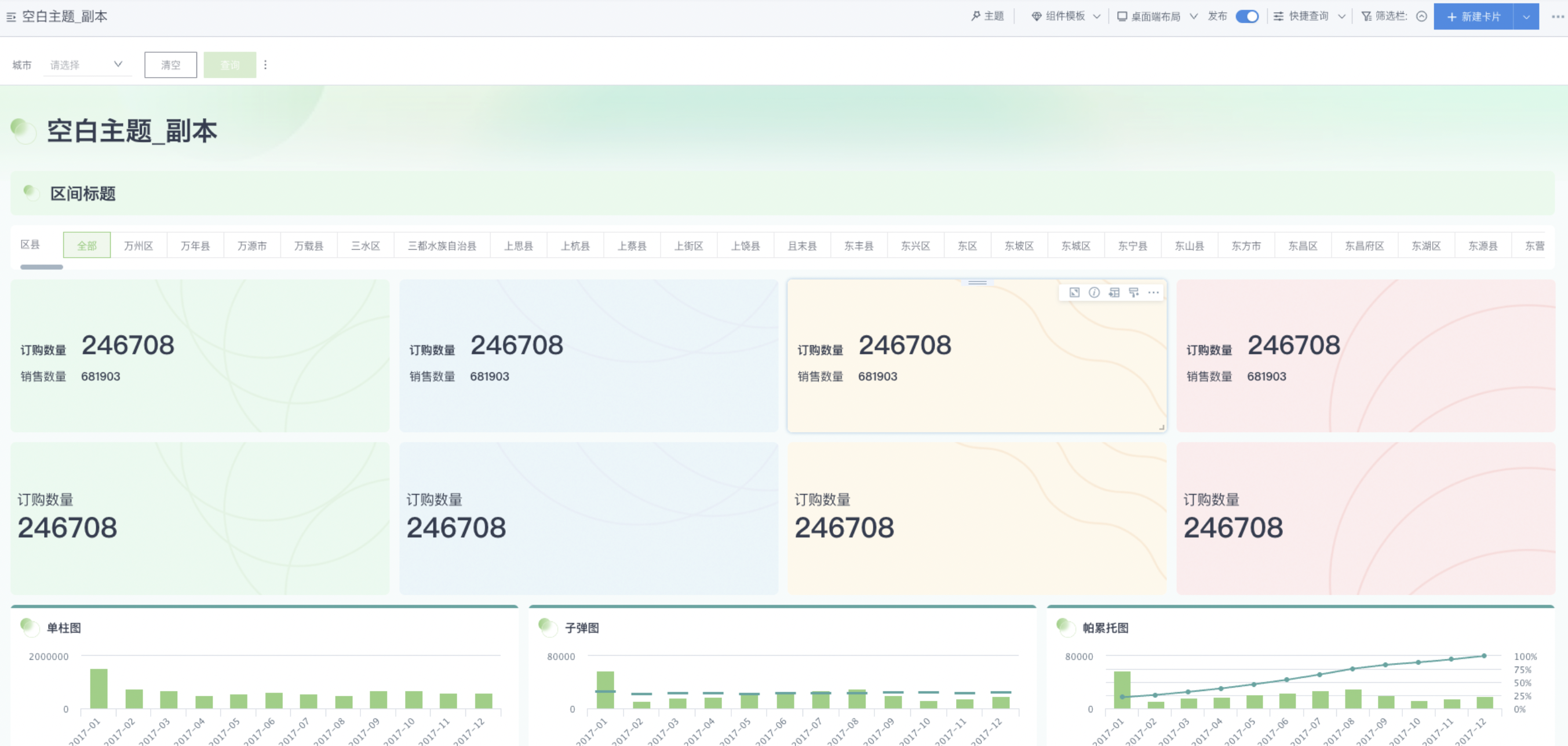
Task: Click the second-row yellow 订购数量 card
Action: (x=977, y=518)
